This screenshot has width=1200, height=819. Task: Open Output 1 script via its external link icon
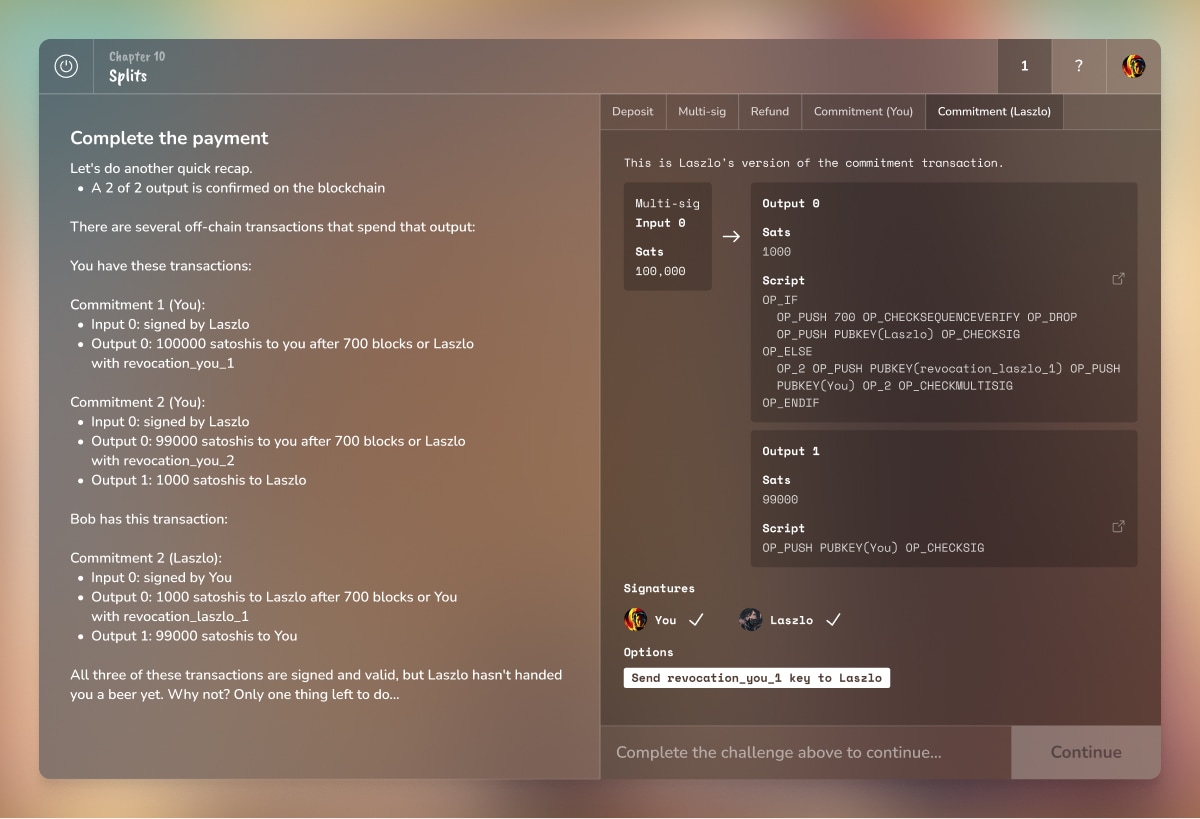tap(1118, 526)
